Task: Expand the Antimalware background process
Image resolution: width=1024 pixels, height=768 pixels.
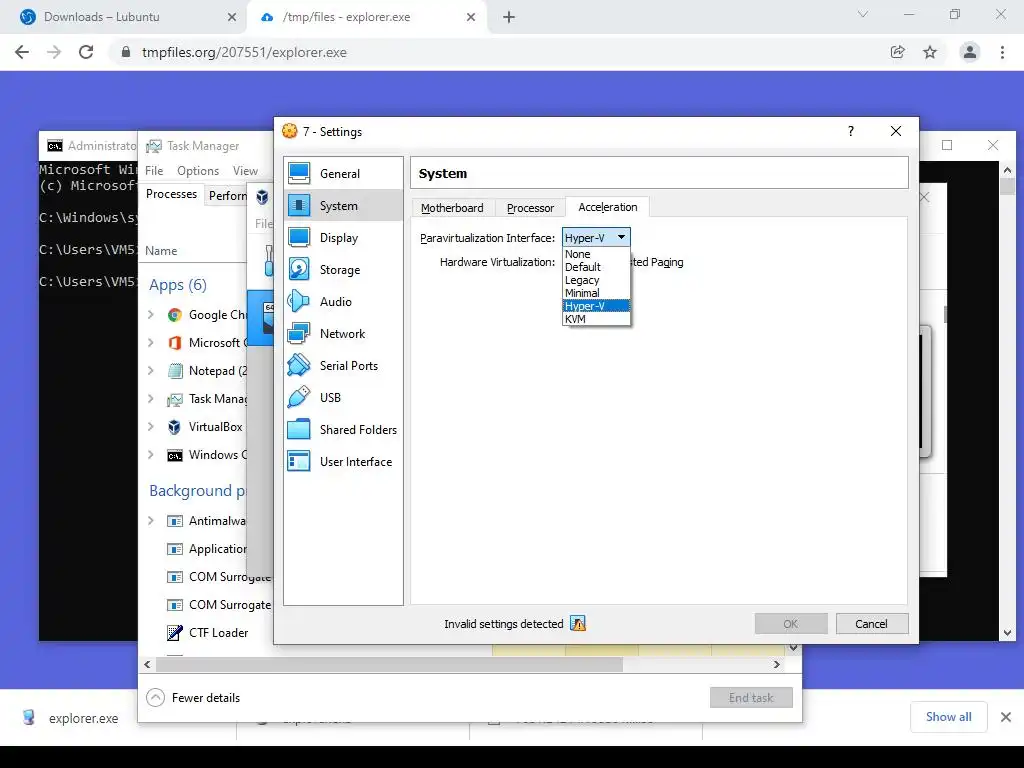Action: coord(151,520)
